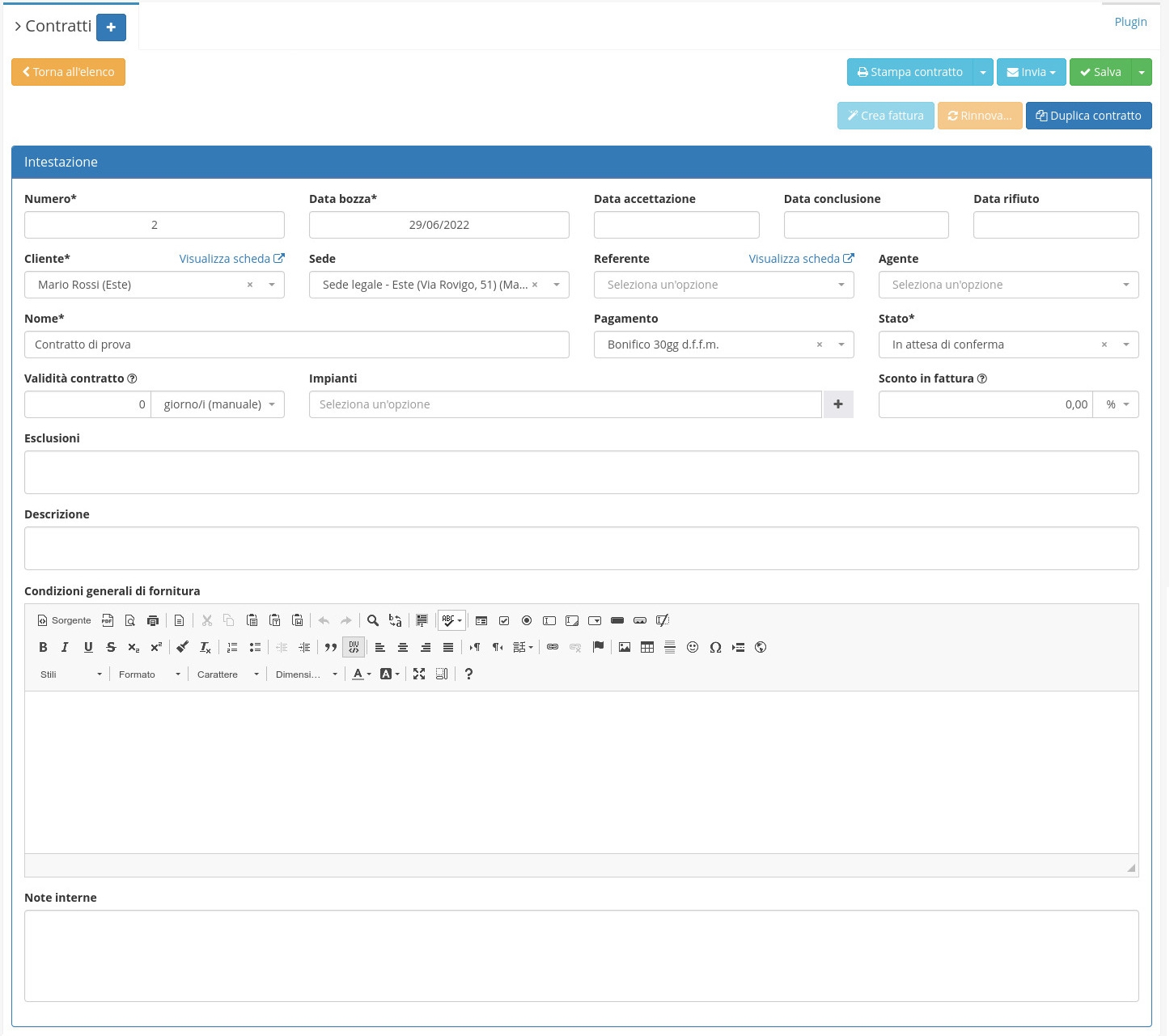Image resolution: width=1174 pixels, height=1036 pixels.
Task: Toggle Sorgente source view
Action: 64,620
